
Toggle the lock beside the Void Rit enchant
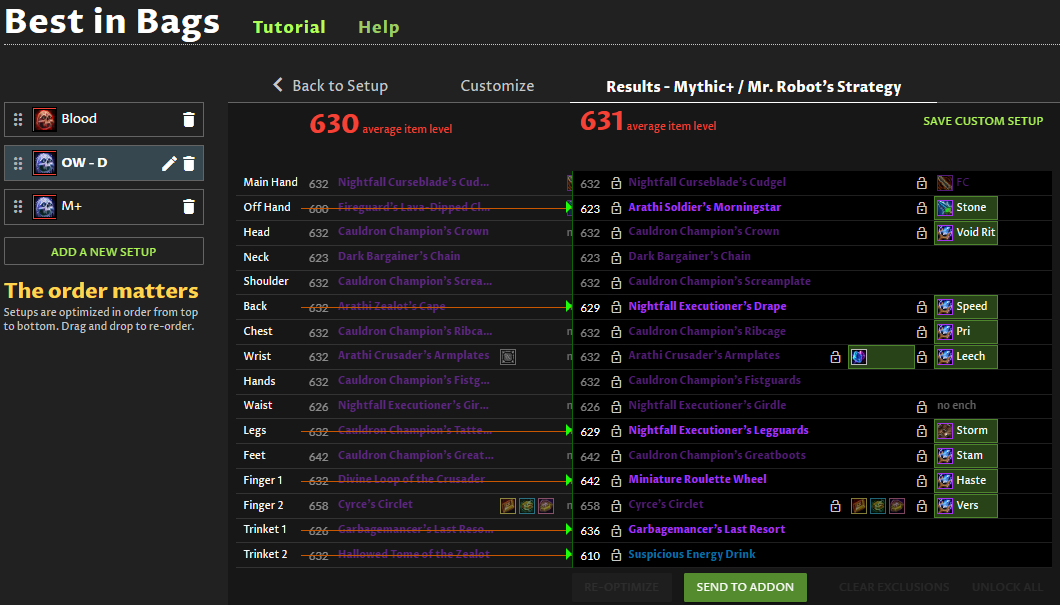point(921,233)
